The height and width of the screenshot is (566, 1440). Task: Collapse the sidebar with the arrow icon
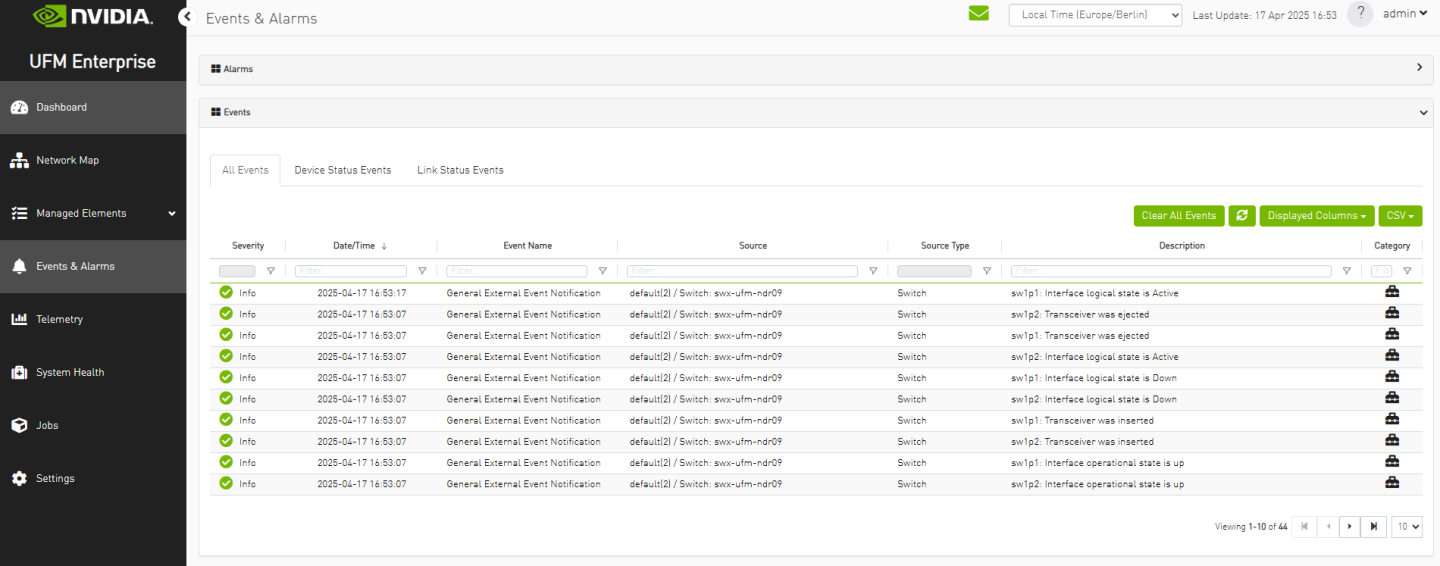[185, 17]
